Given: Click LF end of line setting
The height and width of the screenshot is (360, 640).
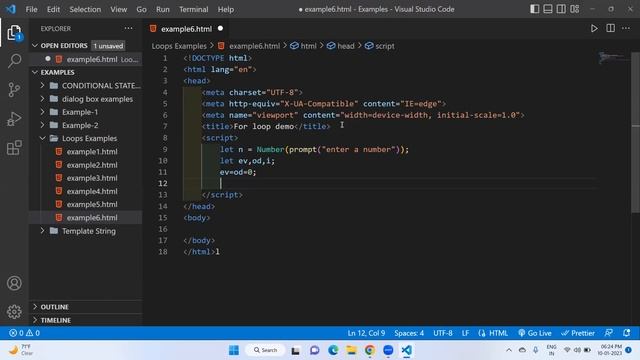Looking at the screenshot, I should point(465,333).
